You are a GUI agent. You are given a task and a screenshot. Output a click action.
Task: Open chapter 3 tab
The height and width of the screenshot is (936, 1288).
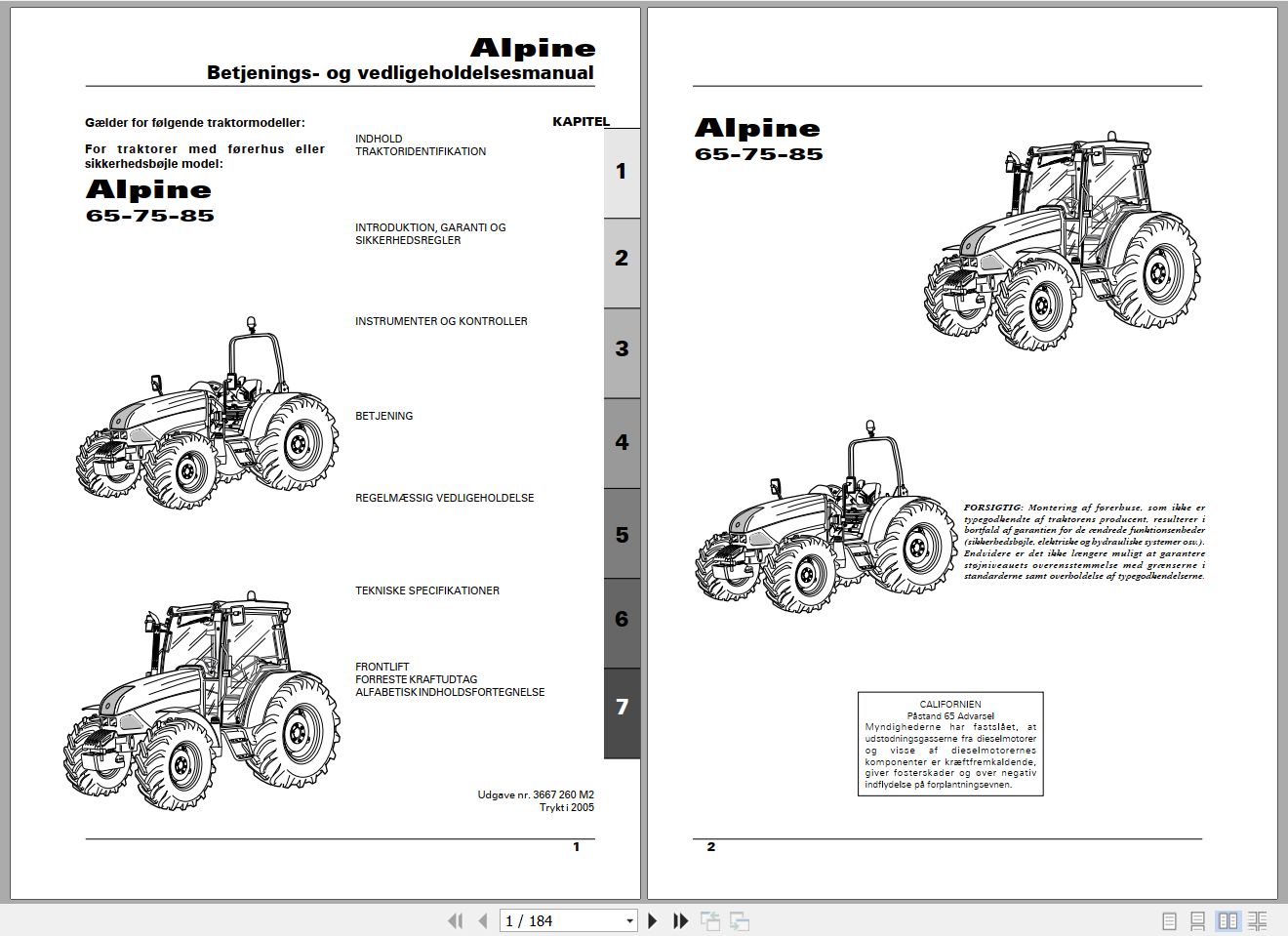(622, 352)
